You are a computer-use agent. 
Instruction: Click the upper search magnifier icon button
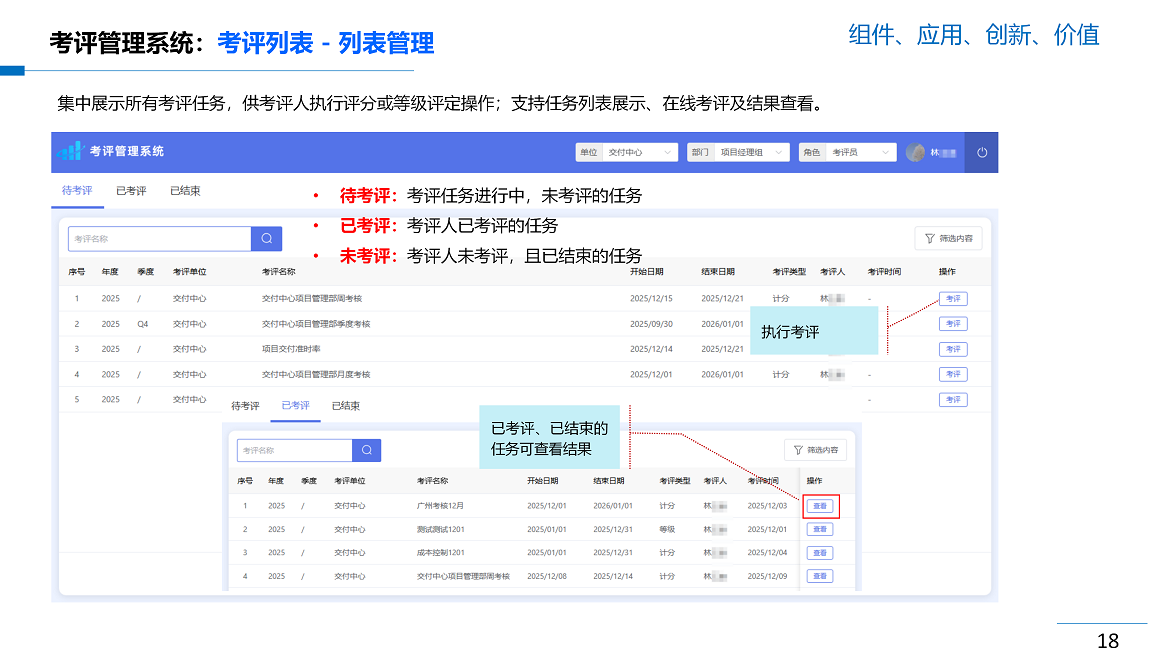(267, 239)
